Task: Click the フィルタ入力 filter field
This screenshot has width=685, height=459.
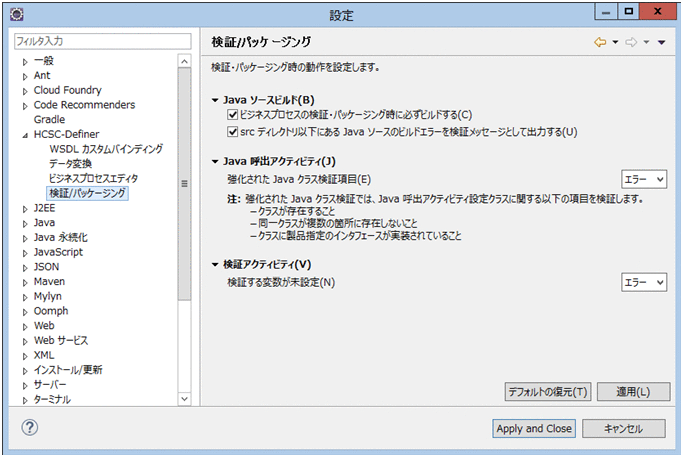Action: 103,41
